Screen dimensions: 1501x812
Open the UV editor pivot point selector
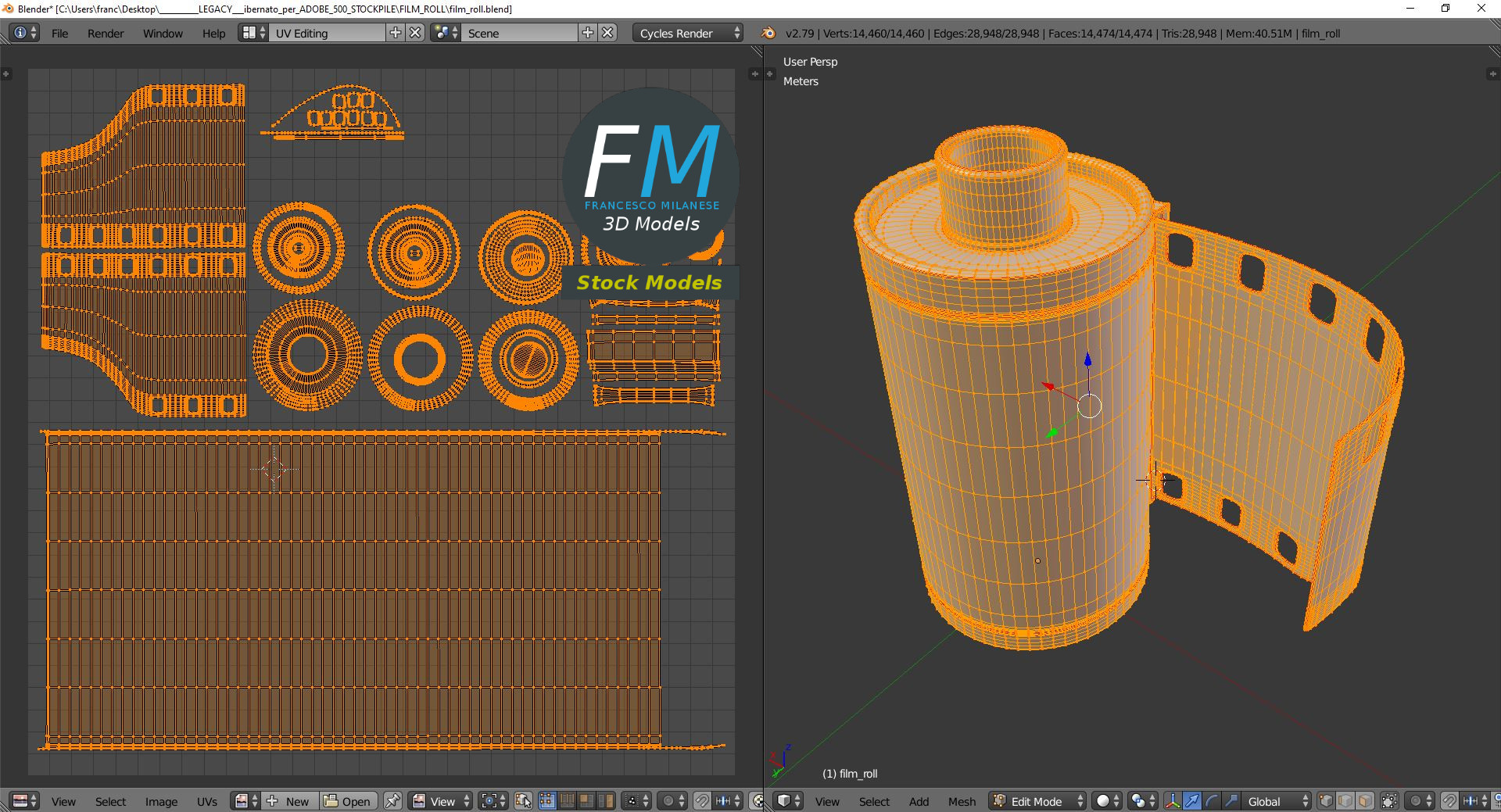[494, 801]
